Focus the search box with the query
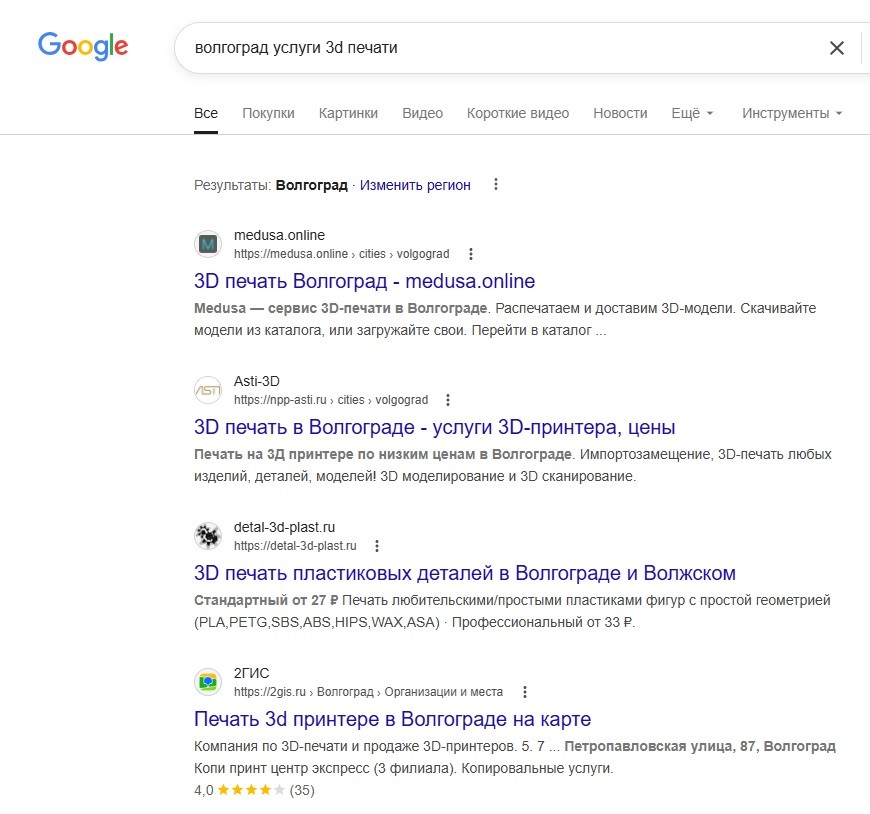870x814 pixels. (x=499, y=48)
